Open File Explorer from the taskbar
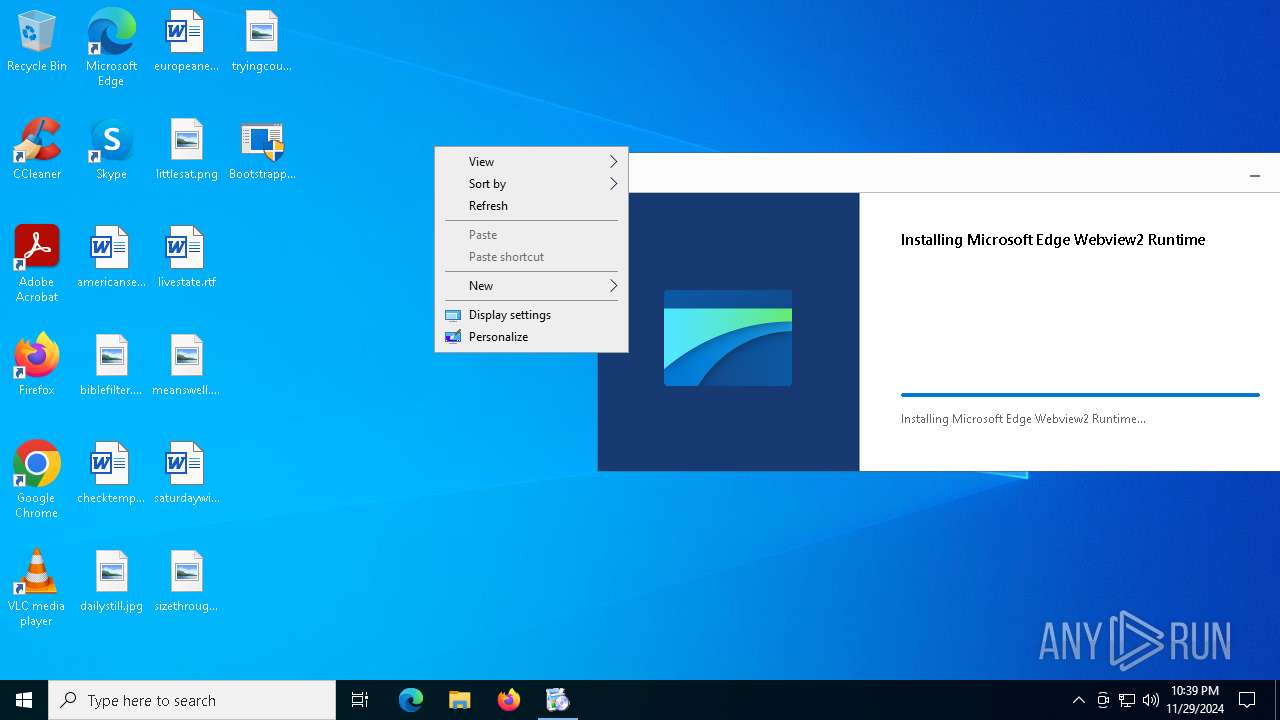Viewport: 1280px width, 720px height. [460, 700]
